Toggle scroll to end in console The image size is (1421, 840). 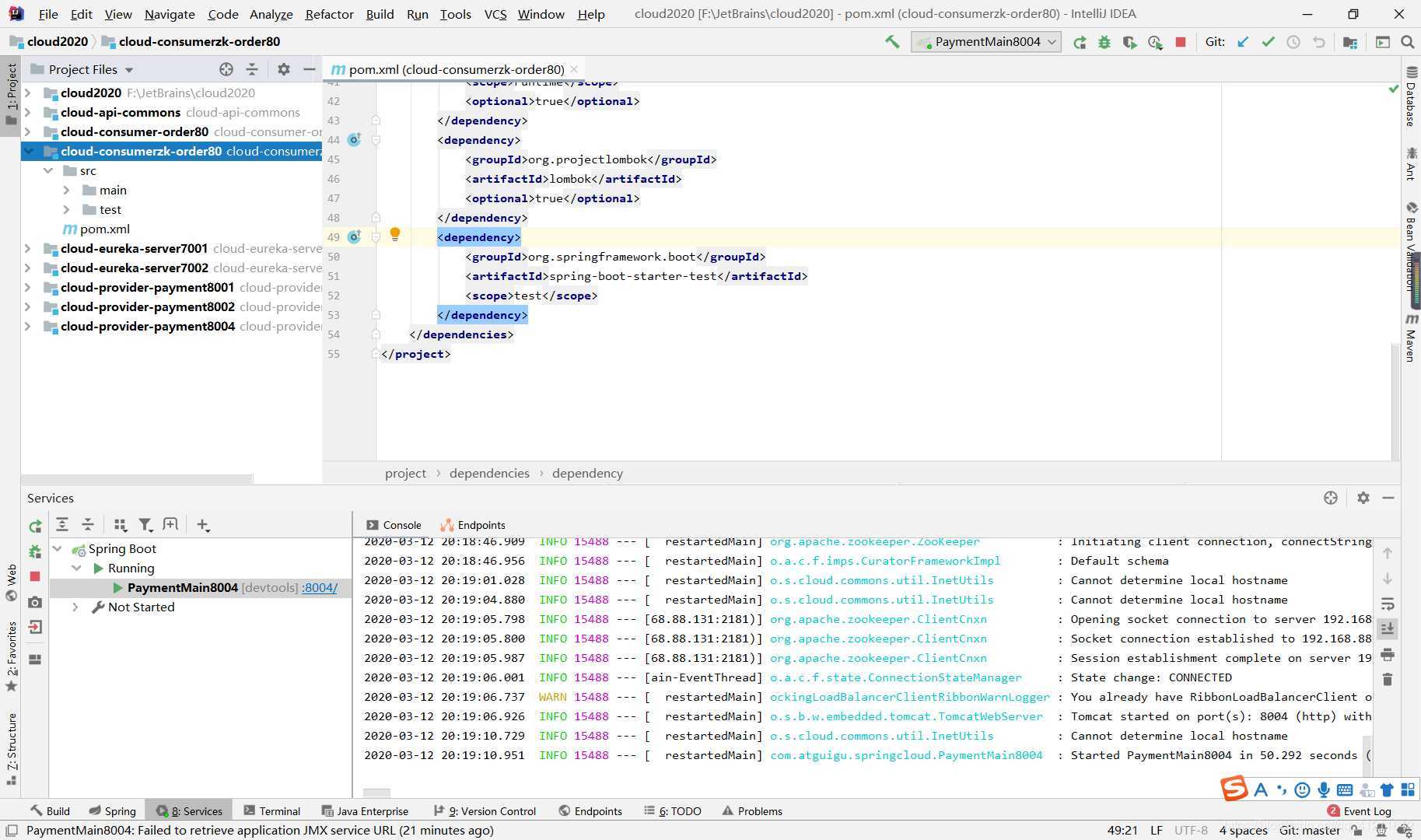click(x=1388, y=628)
